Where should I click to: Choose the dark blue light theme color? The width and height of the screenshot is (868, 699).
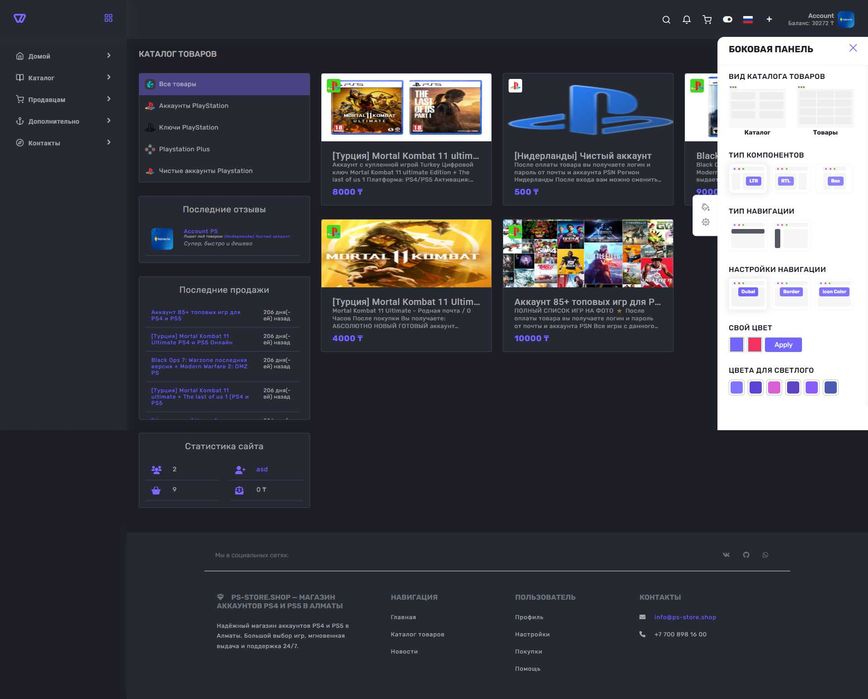[830, 387]
